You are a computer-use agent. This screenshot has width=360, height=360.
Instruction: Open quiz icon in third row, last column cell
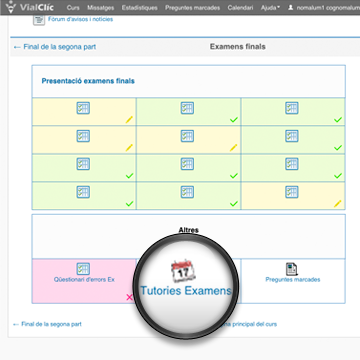pos(292,164)
